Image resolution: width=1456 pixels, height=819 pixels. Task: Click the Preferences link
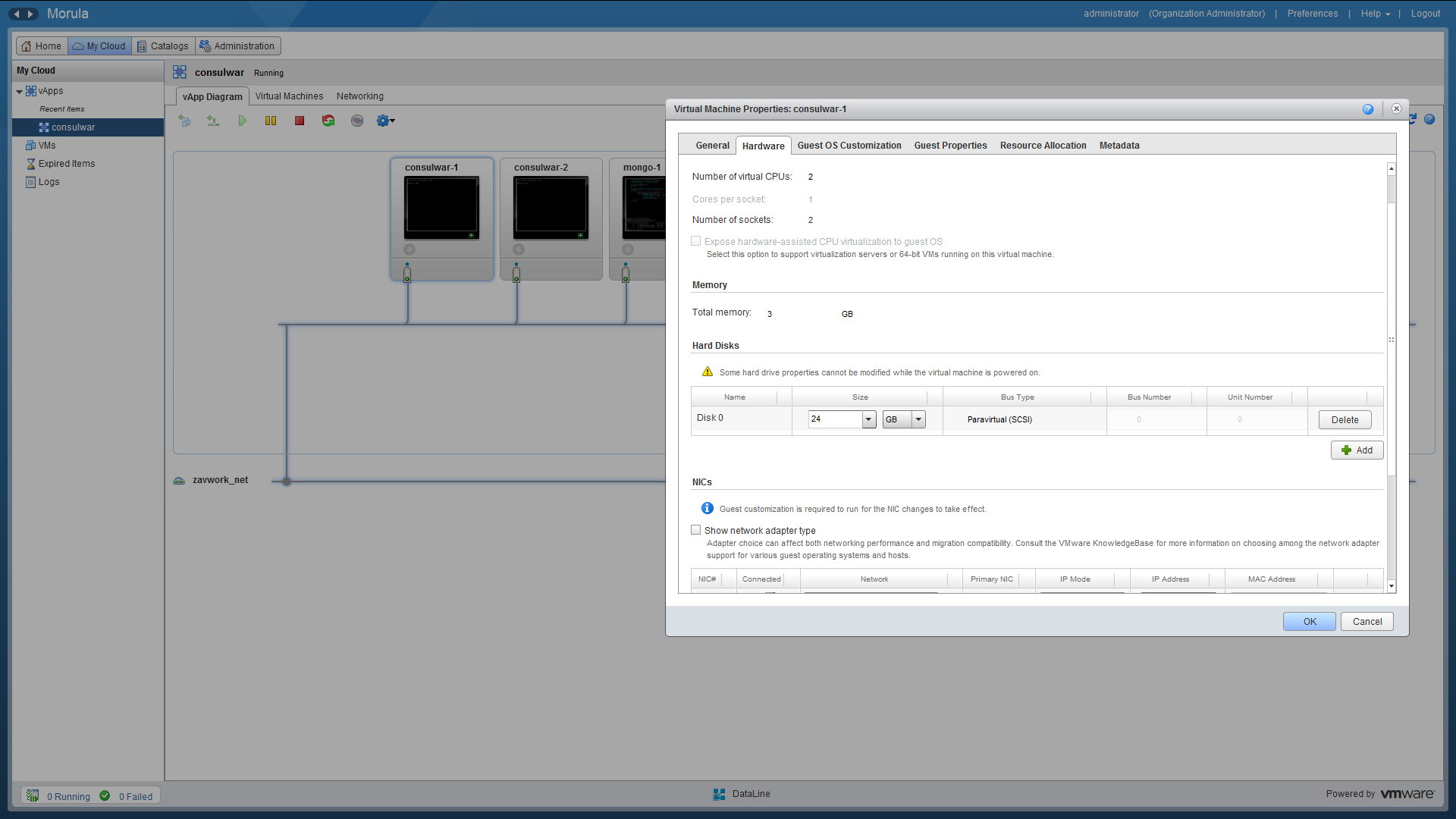[x=1313, y=14]
